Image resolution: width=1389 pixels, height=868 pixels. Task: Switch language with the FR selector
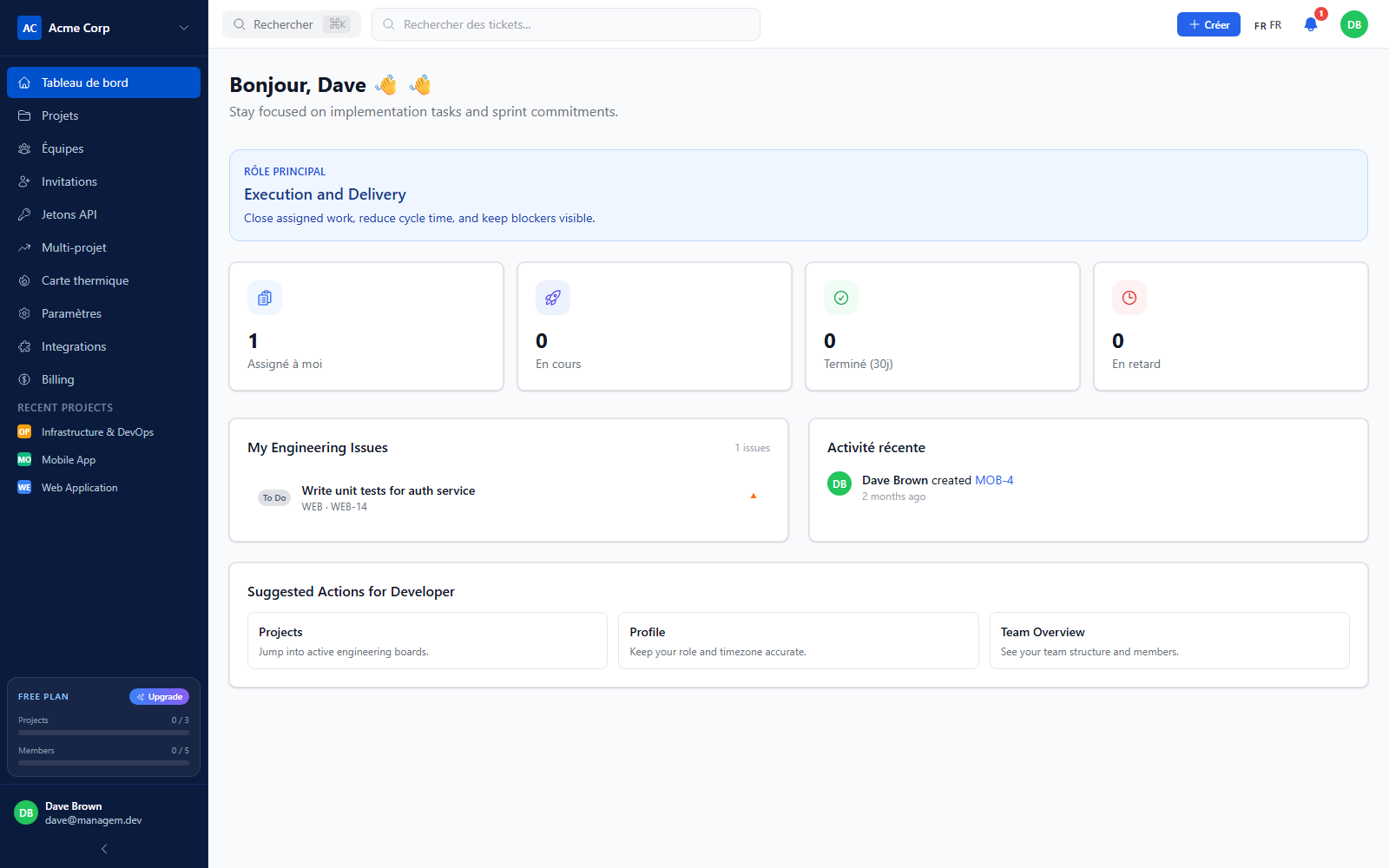[x=1268, y=25]
